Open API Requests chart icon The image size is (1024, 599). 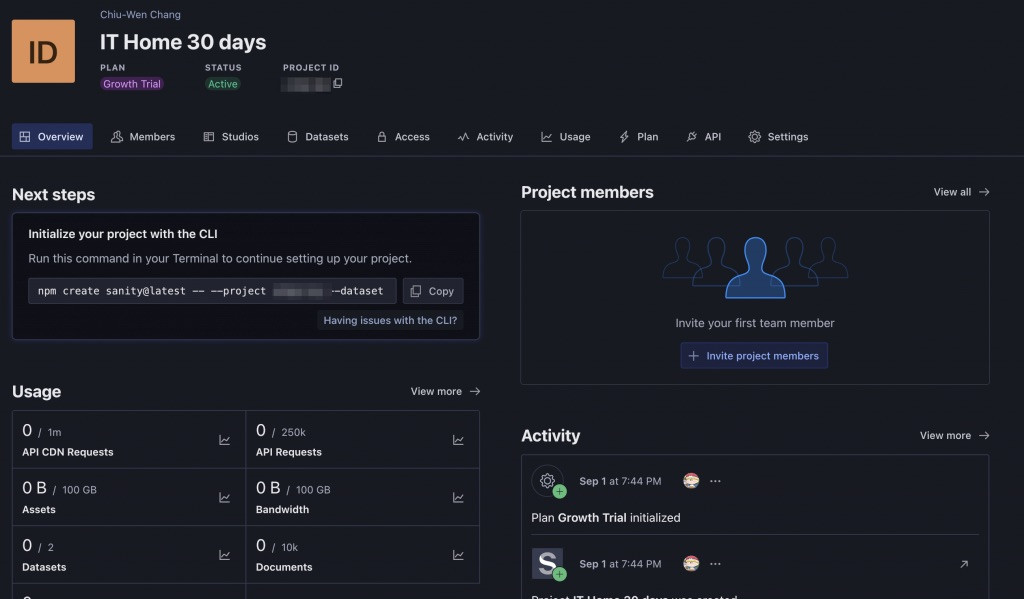click(458, 440)
